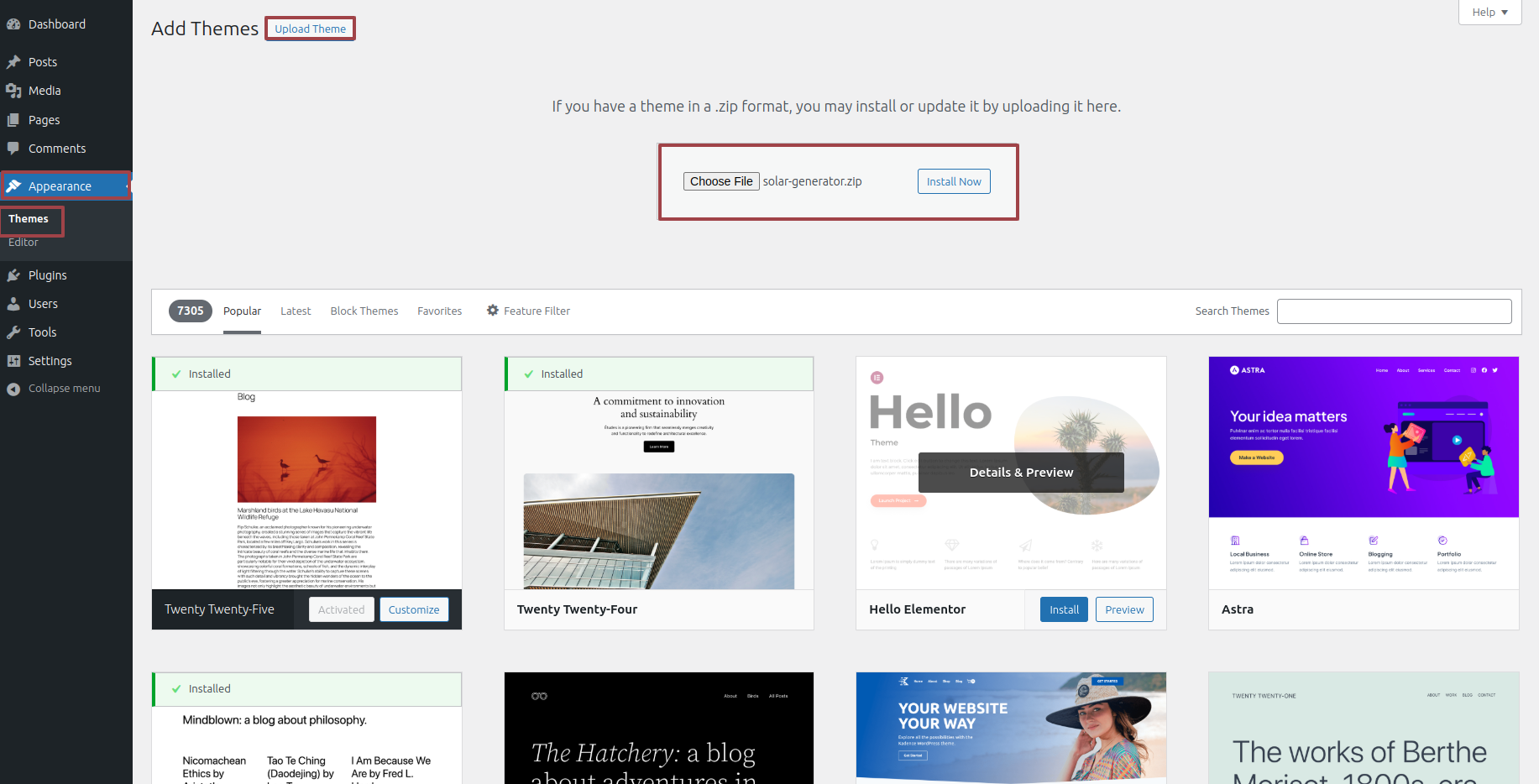Click Install Now button
This screenshot has height=784, width=1539.
point(954,181)
